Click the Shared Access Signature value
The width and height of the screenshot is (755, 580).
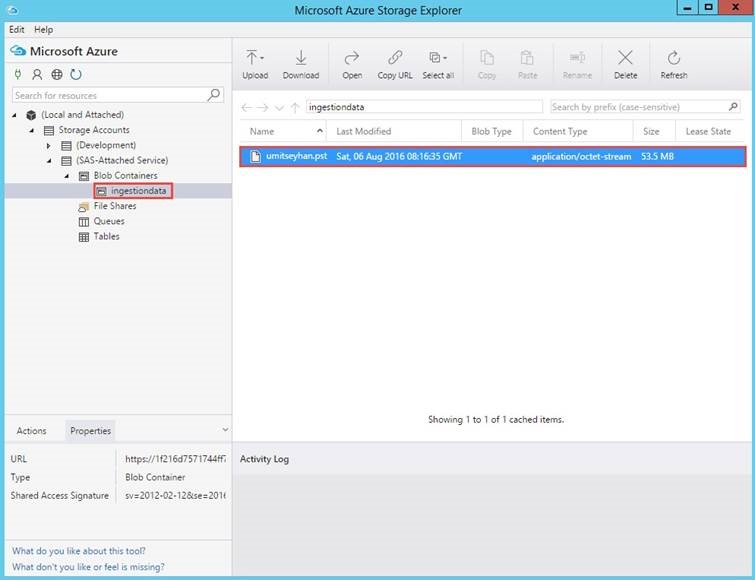point(175,495)
